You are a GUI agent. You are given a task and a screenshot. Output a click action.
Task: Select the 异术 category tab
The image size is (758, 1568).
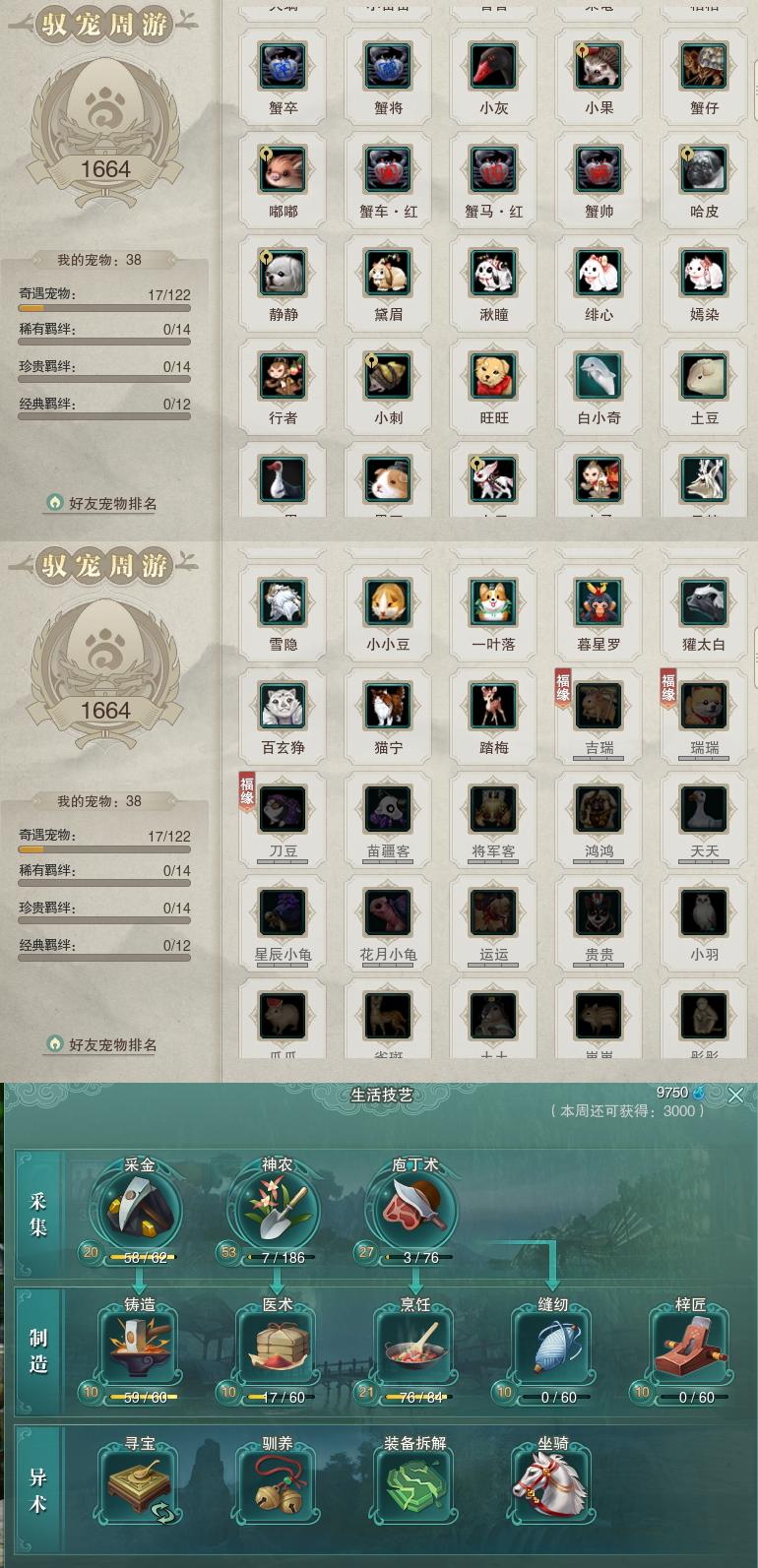38,1490
